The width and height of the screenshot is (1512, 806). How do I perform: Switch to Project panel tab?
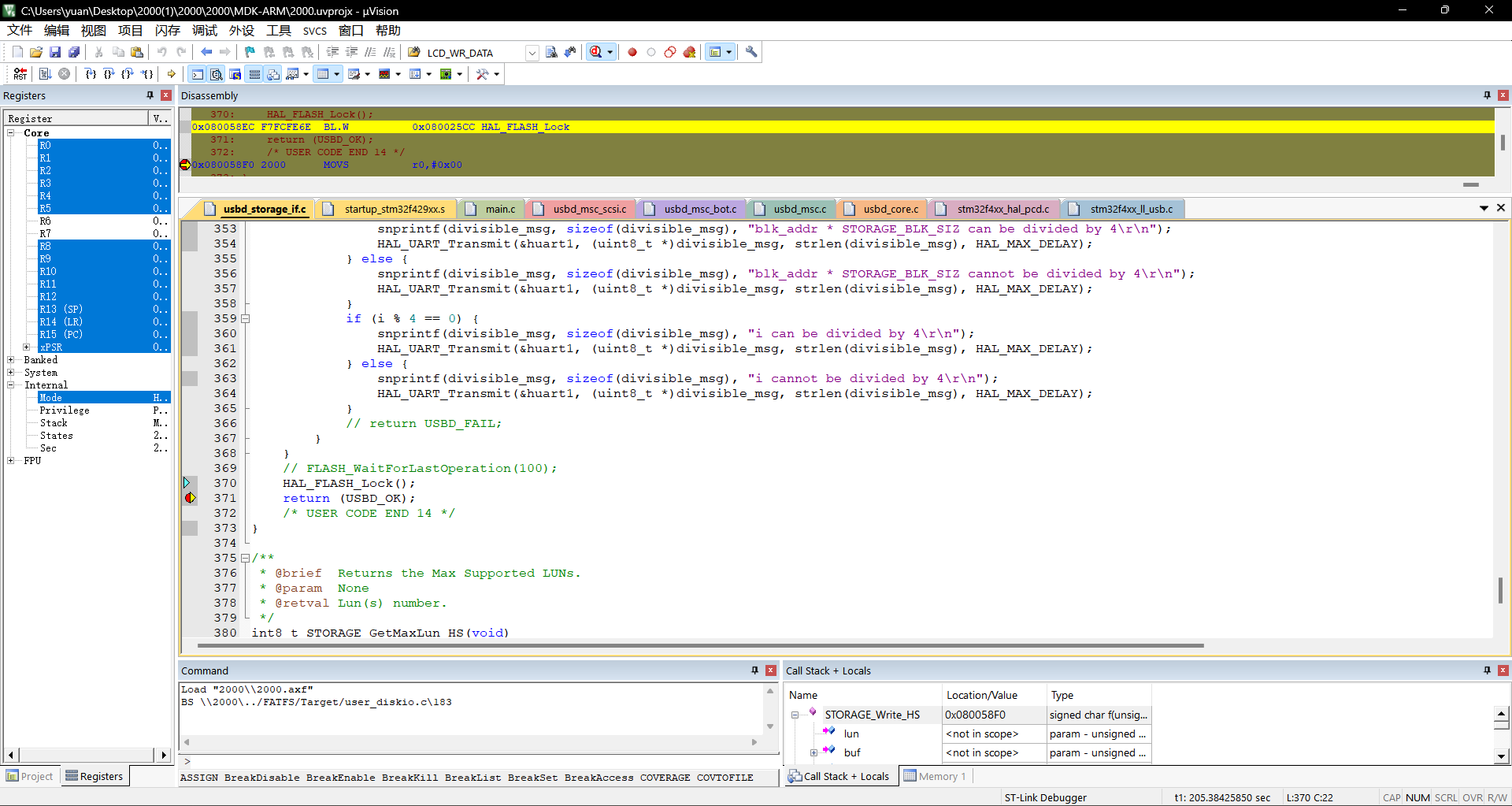(x=30, y=776)
